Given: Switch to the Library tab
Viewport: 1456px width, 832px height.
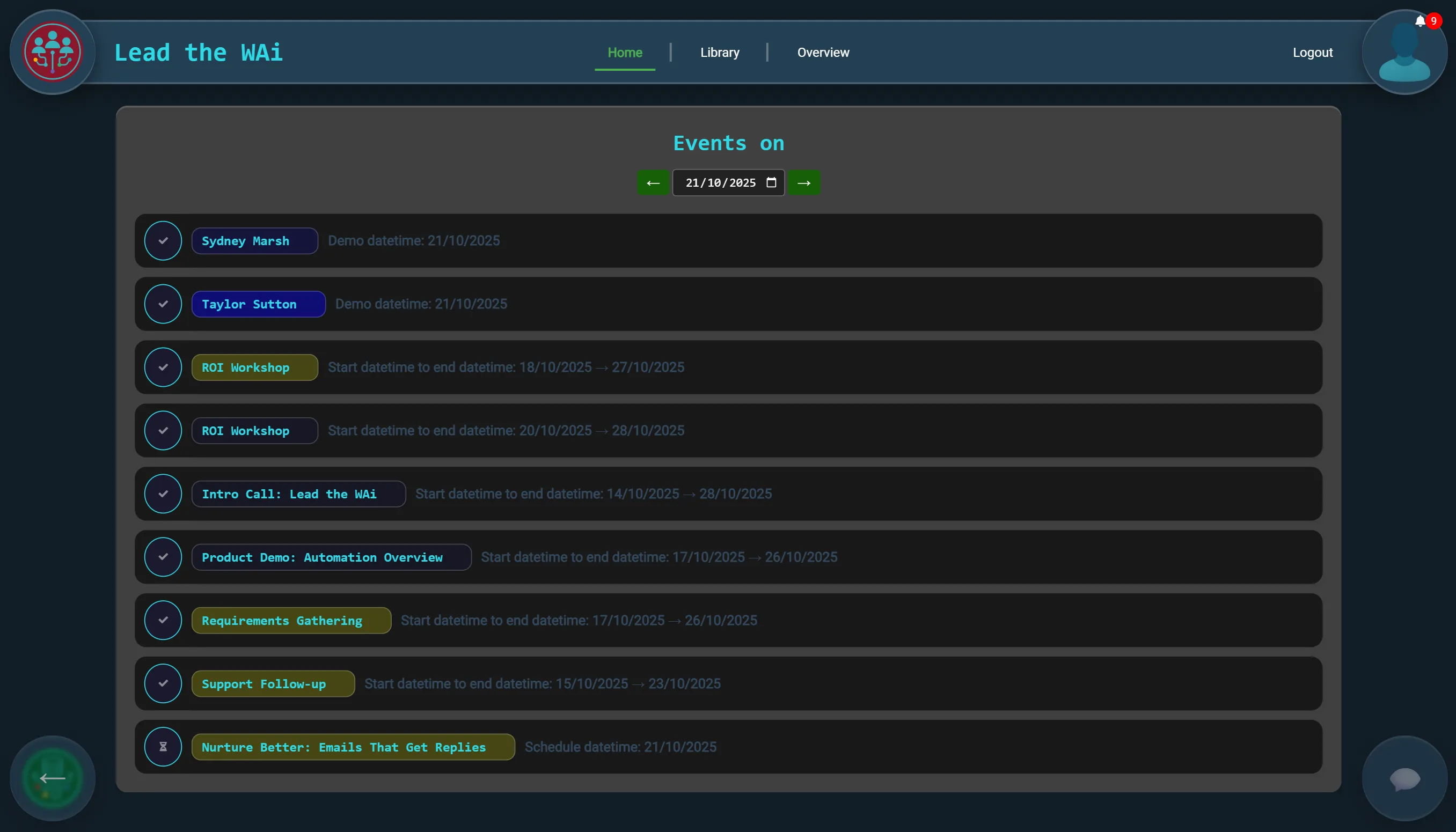Looking at the screenshot, I should [x=720, y=53].
